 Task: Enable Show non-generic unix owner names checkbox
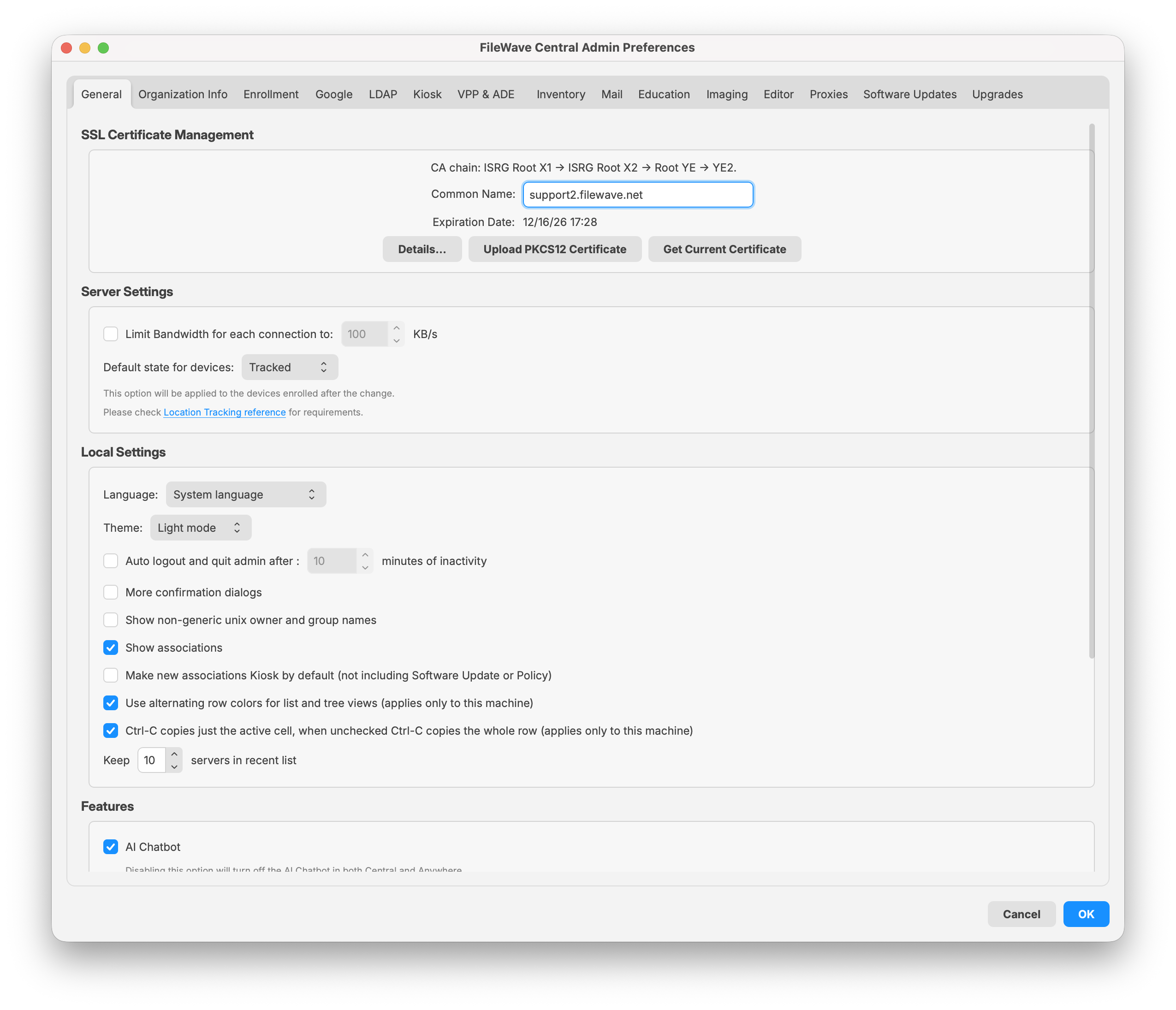click(x=111, y=620)
